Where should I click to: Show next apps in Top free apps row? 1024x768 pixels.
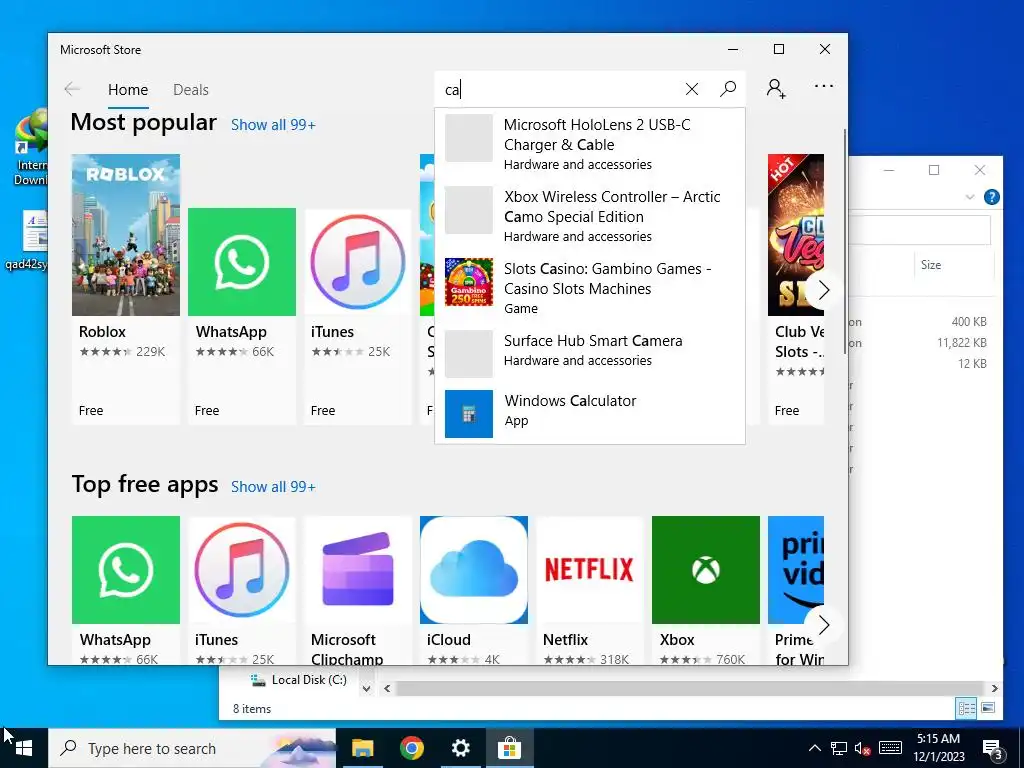tap(824, 625)
